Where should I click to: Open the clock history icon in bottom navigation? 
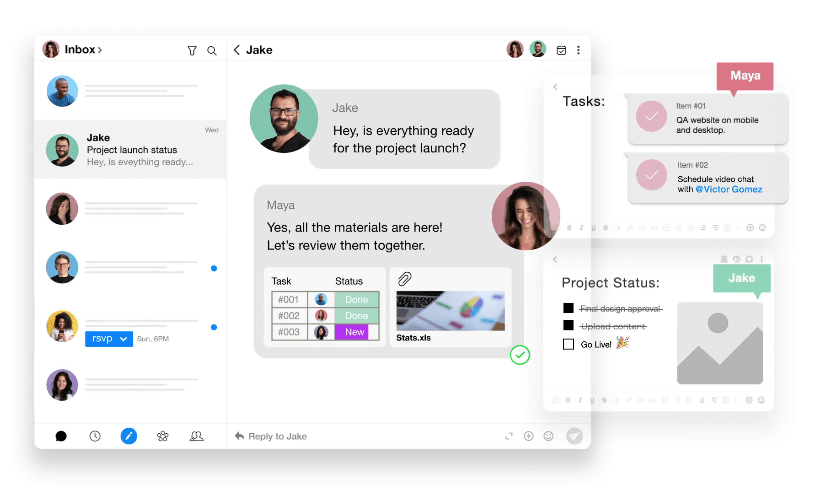click(95, 436)
